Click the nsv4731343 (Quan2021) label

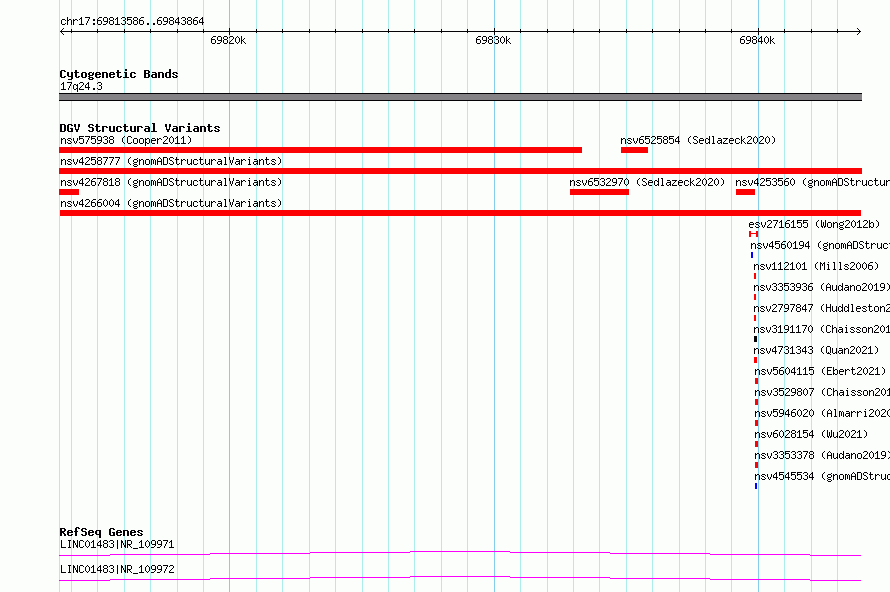(x=816, y=350)
